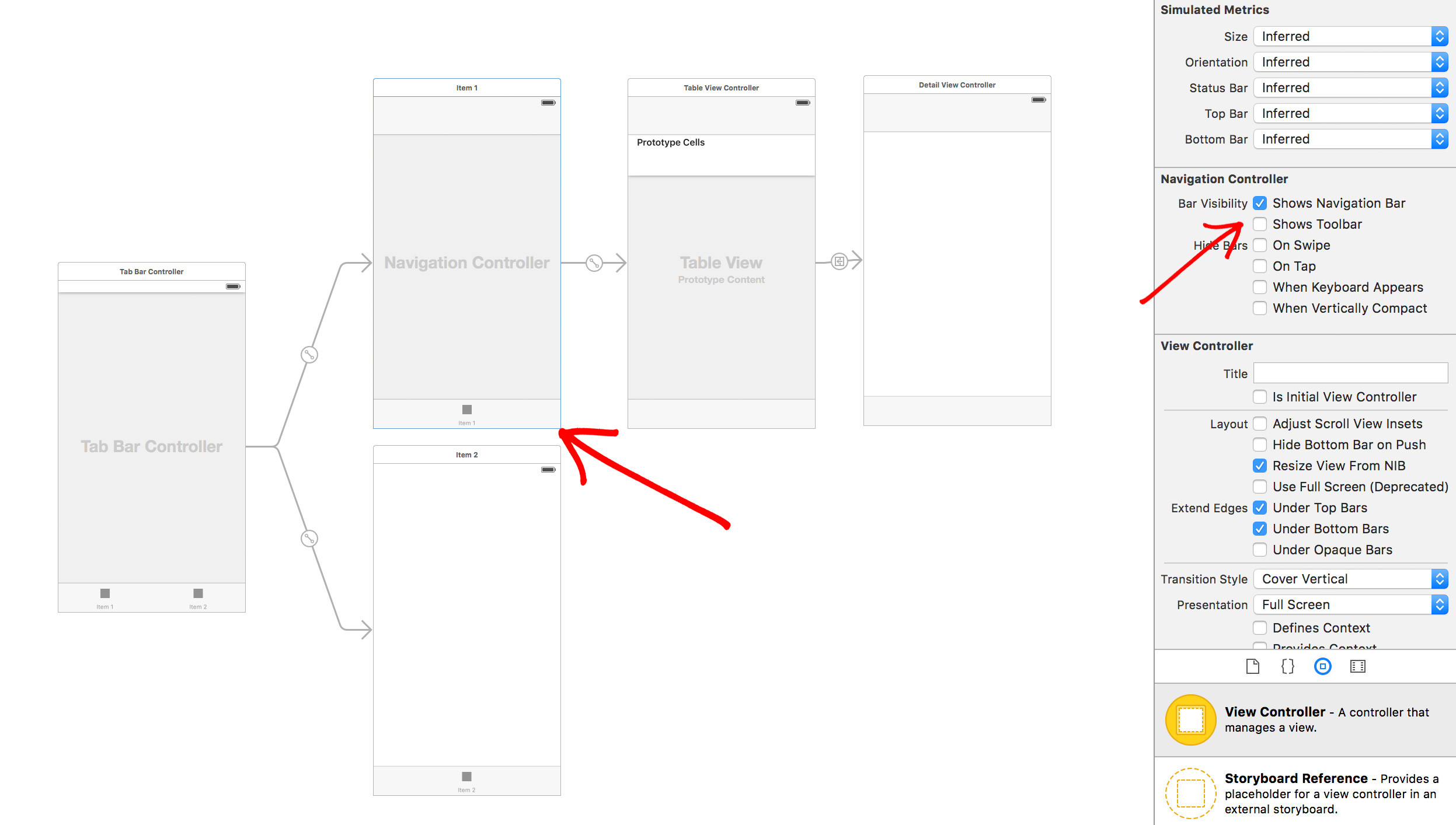Expand the Size simulated metrics dropdown
The height and width of the screenshot is (825, 1456).
(1443, 36)
